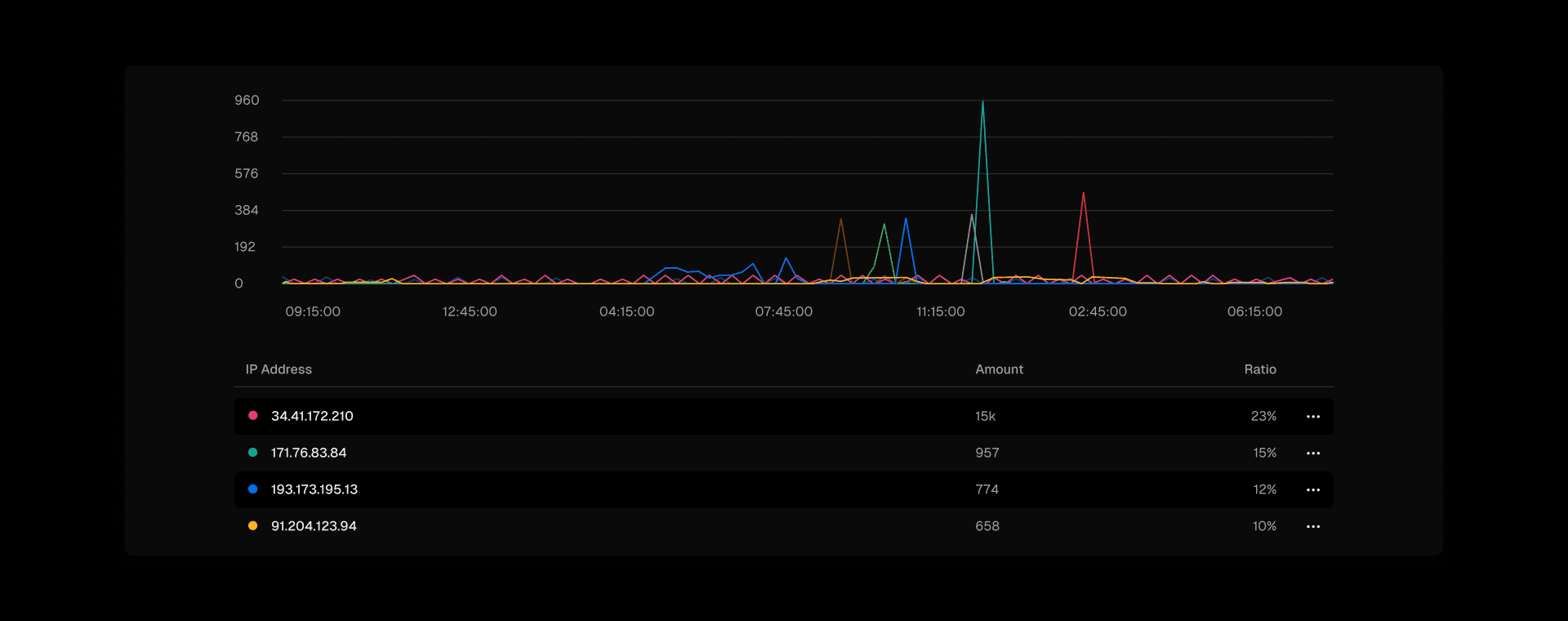Viewport: 1568px width, 621px height.
Task: Sort by the Amount column header
Action: click(x=999, y=369)
